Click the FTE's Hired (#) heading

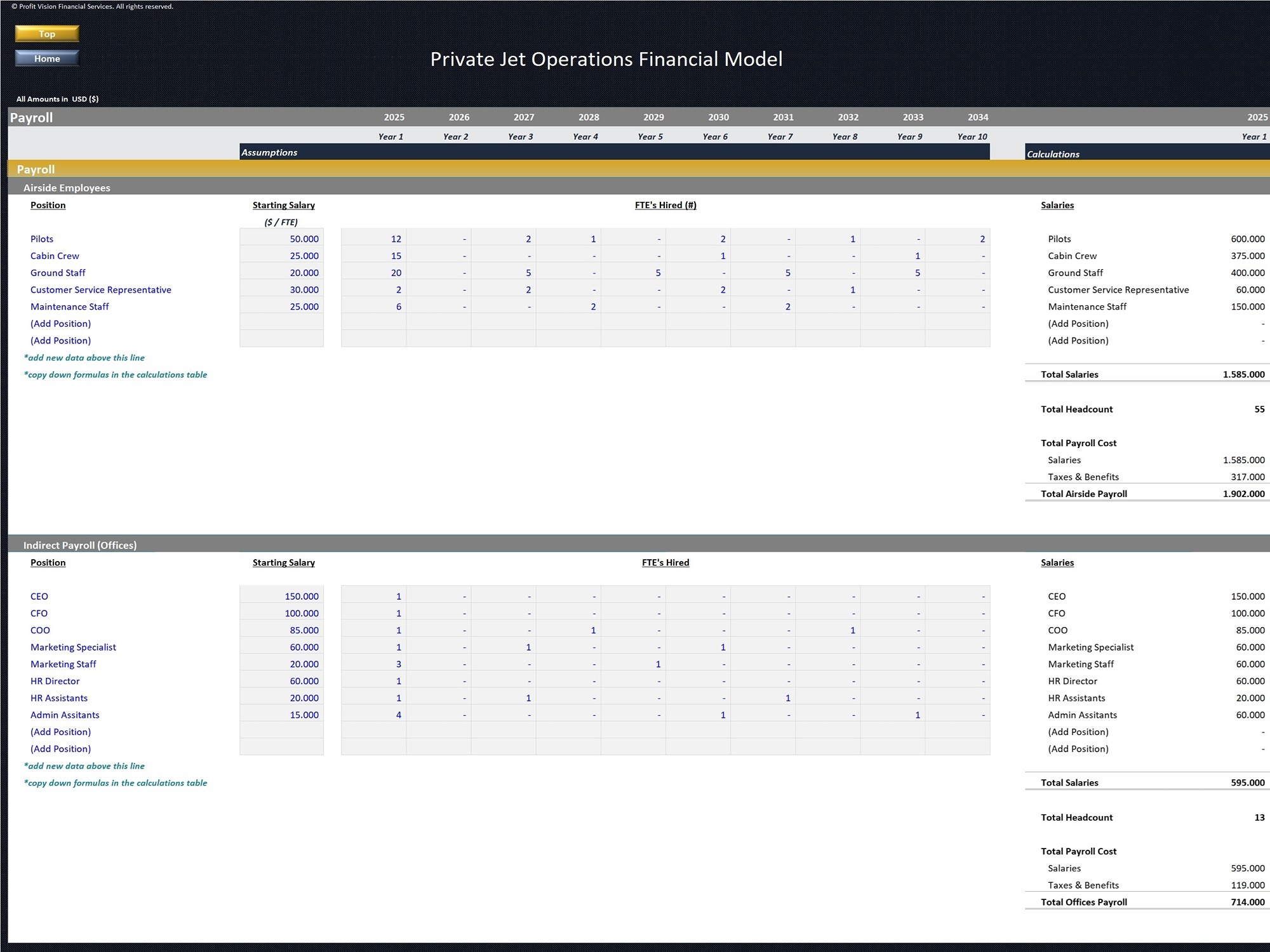coord(665,205)
